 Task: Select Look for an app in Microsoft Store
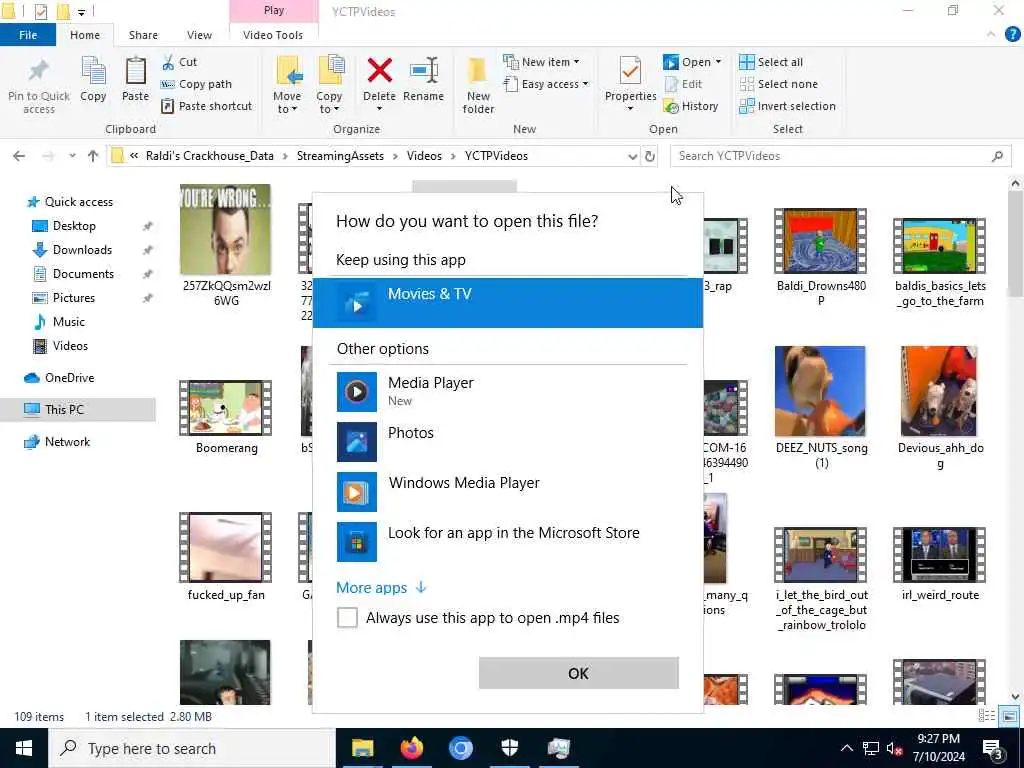point(508,541)
